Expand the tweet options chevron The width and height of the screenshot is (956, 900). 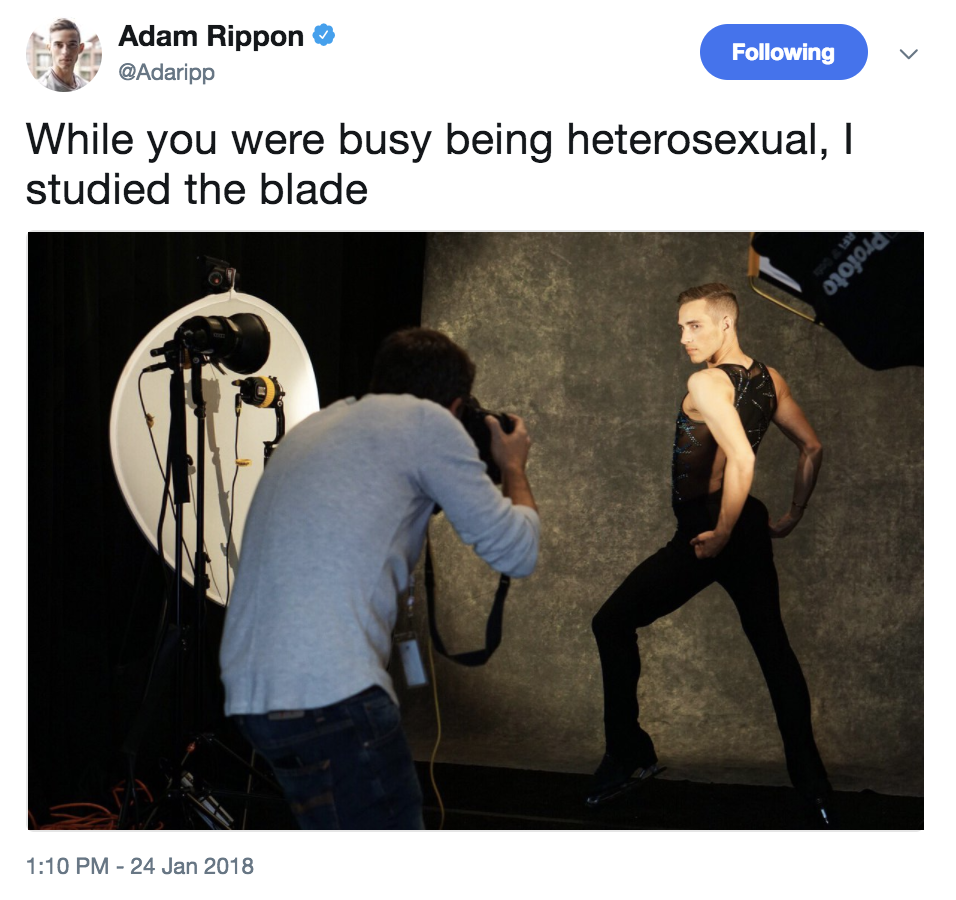click(908, 54)
